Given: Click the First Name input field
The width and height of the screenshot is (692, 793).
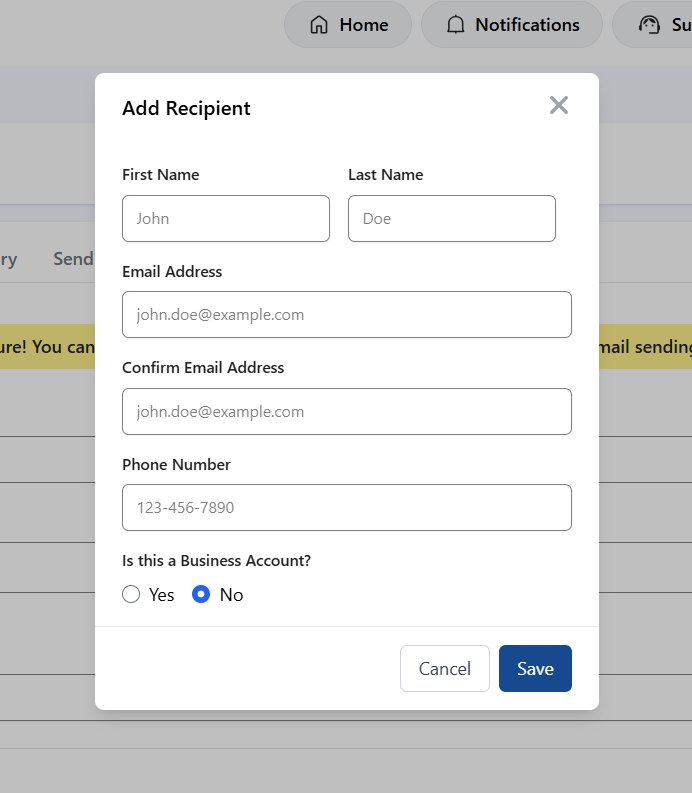Looking at the screenshot, I should pos(226,218).
